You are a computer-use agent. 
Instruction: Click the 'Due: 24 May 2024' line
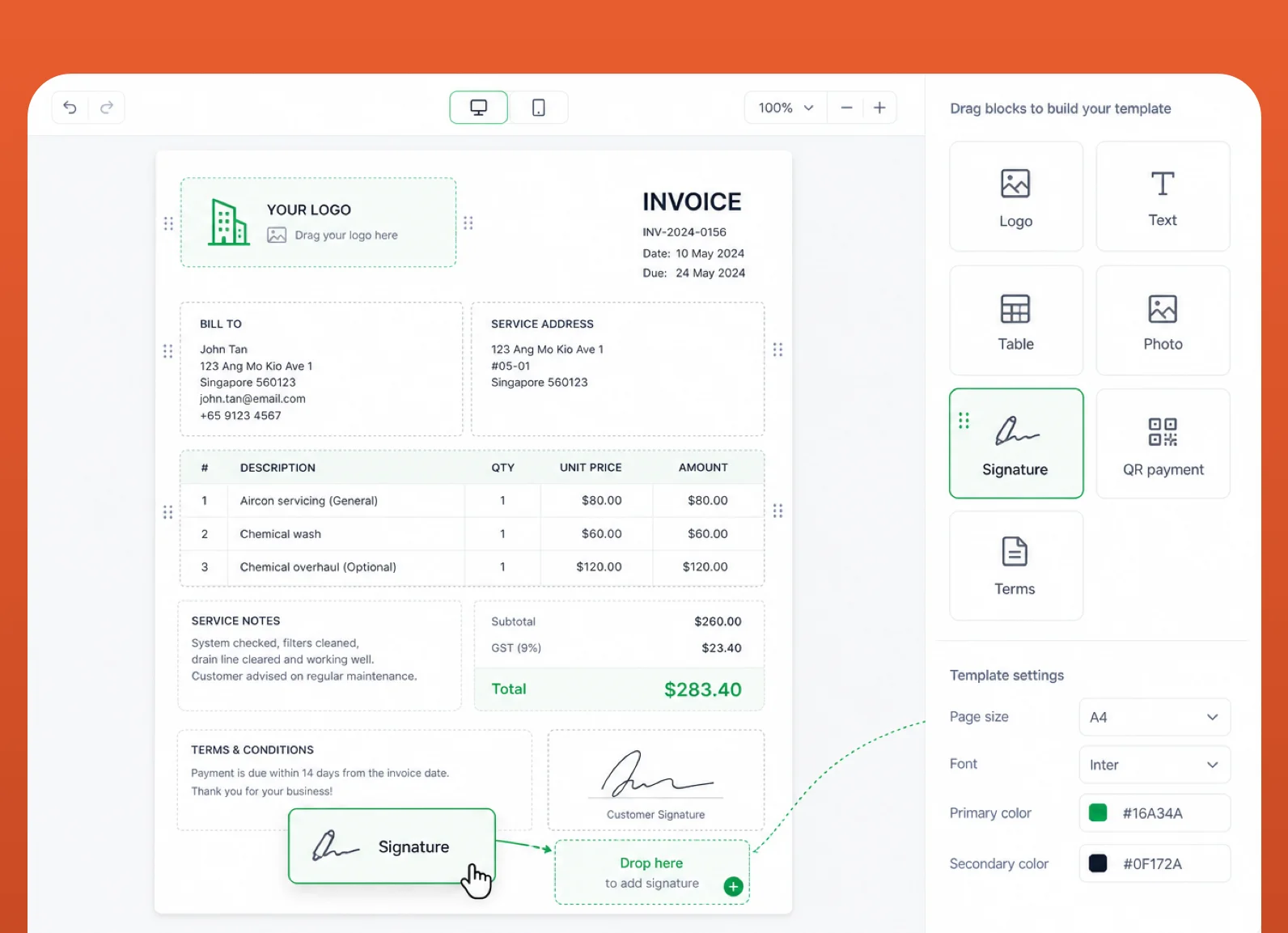[x=694, y=273]
